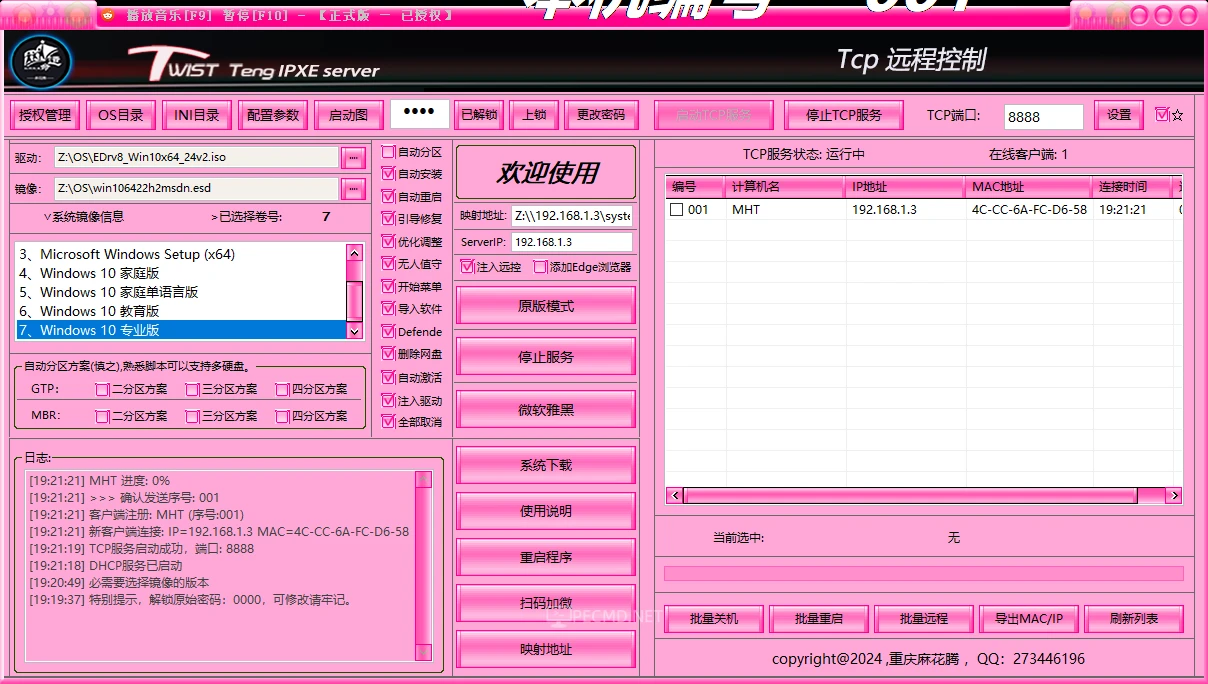Screen dimensions: 1208x684
Task: Click 停止TCP服务 to stop the TCP service
Action: click(x=843, y=114)
